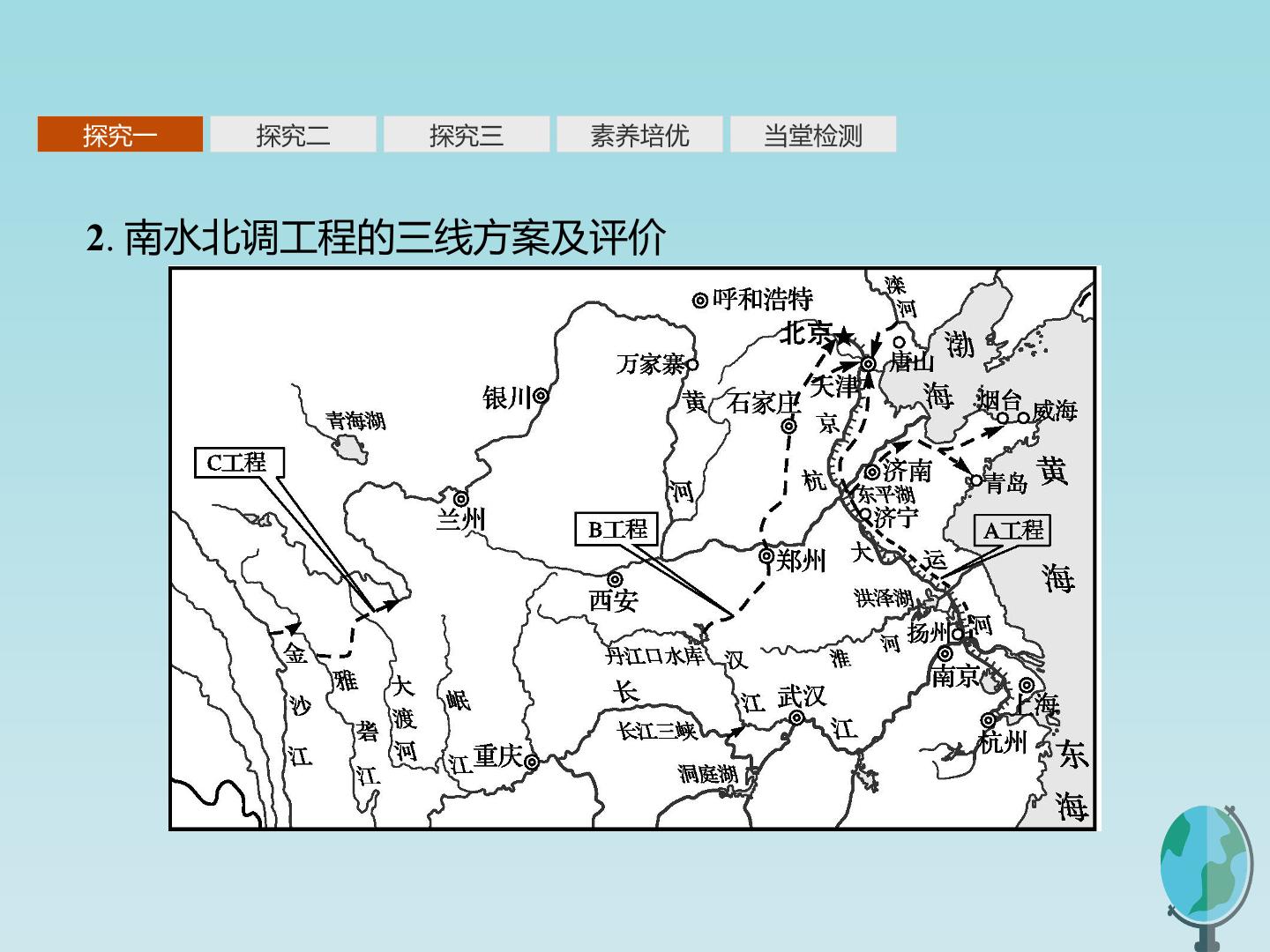Click the 西安 city marker
The width and height of the screenshot is (1270, 952).
point(615,579)
